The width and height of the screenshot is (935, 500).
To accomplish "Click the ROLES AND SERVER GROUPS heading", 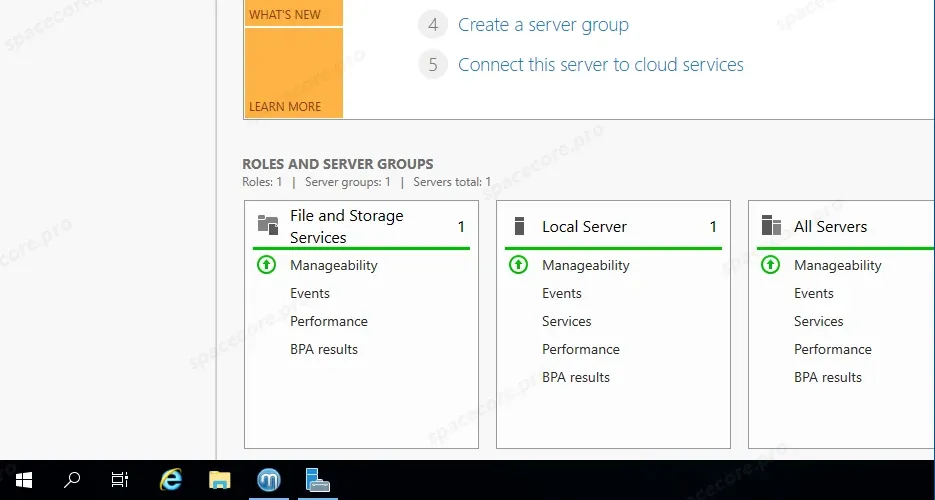I will (338, 164).
